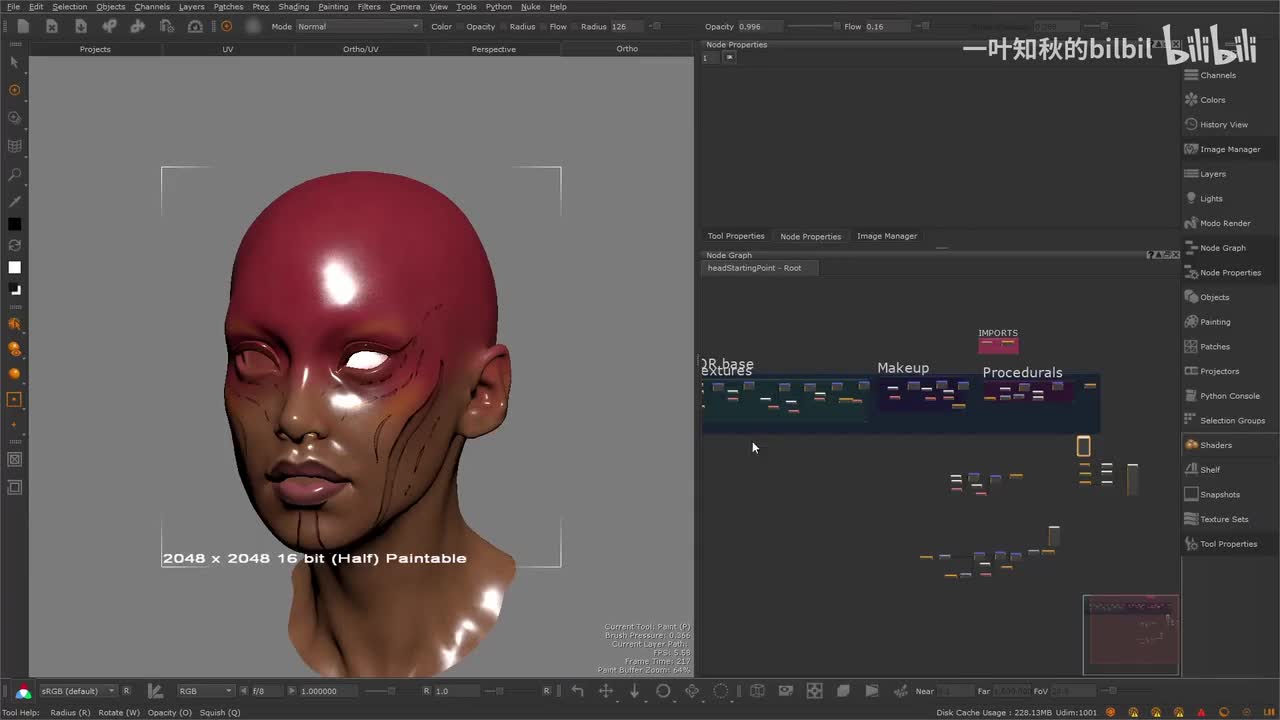The height and width of the screenshot is (720, 1280).
Task: Open the Image Manager palette from sidebar
Action: pyautogui.click(x=1229, y=149)
